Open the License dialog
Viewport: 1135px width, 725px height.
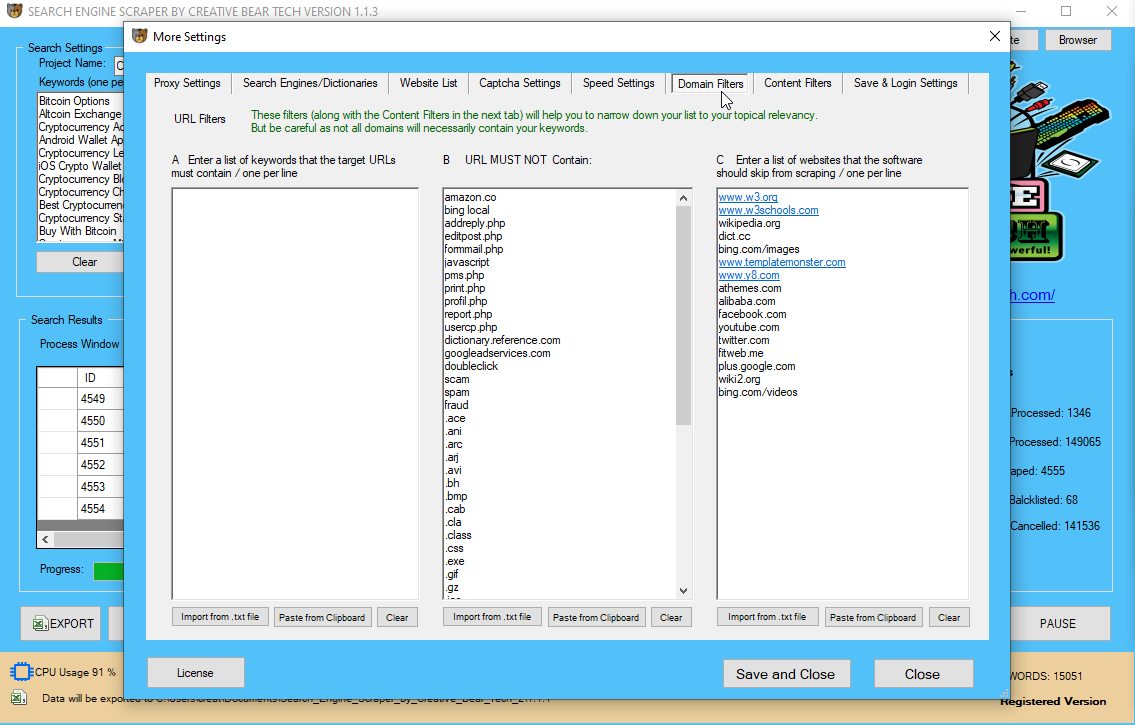195,672
